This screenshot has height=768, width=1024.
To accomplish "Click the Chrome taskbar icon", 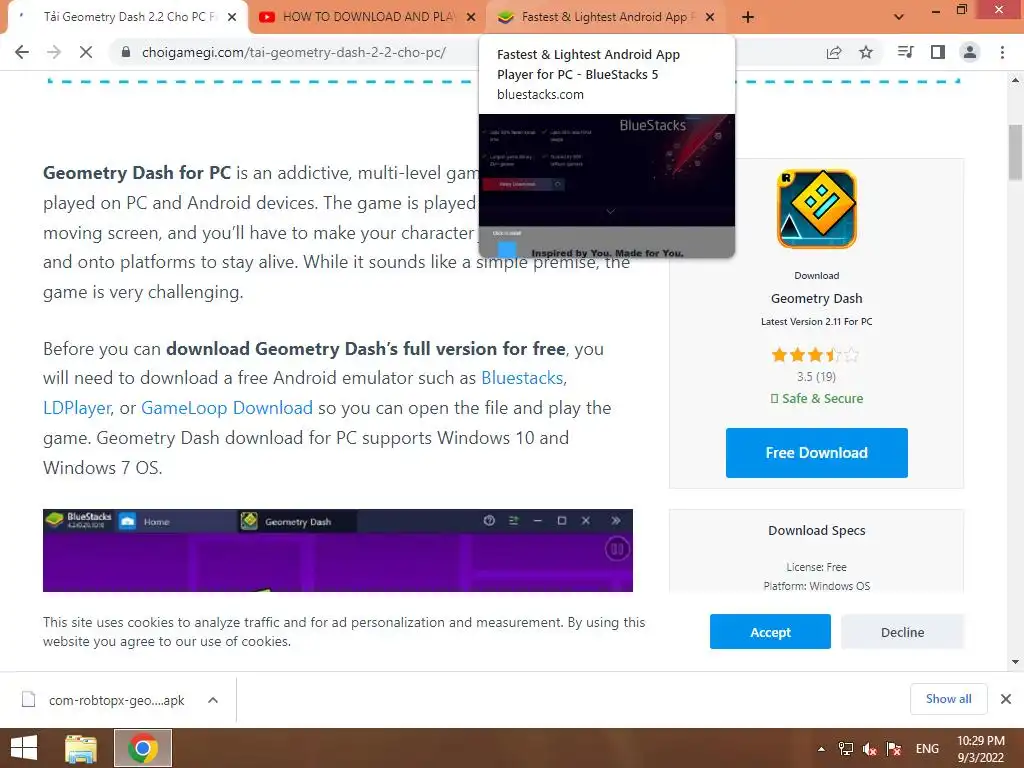I will (143, 748).
